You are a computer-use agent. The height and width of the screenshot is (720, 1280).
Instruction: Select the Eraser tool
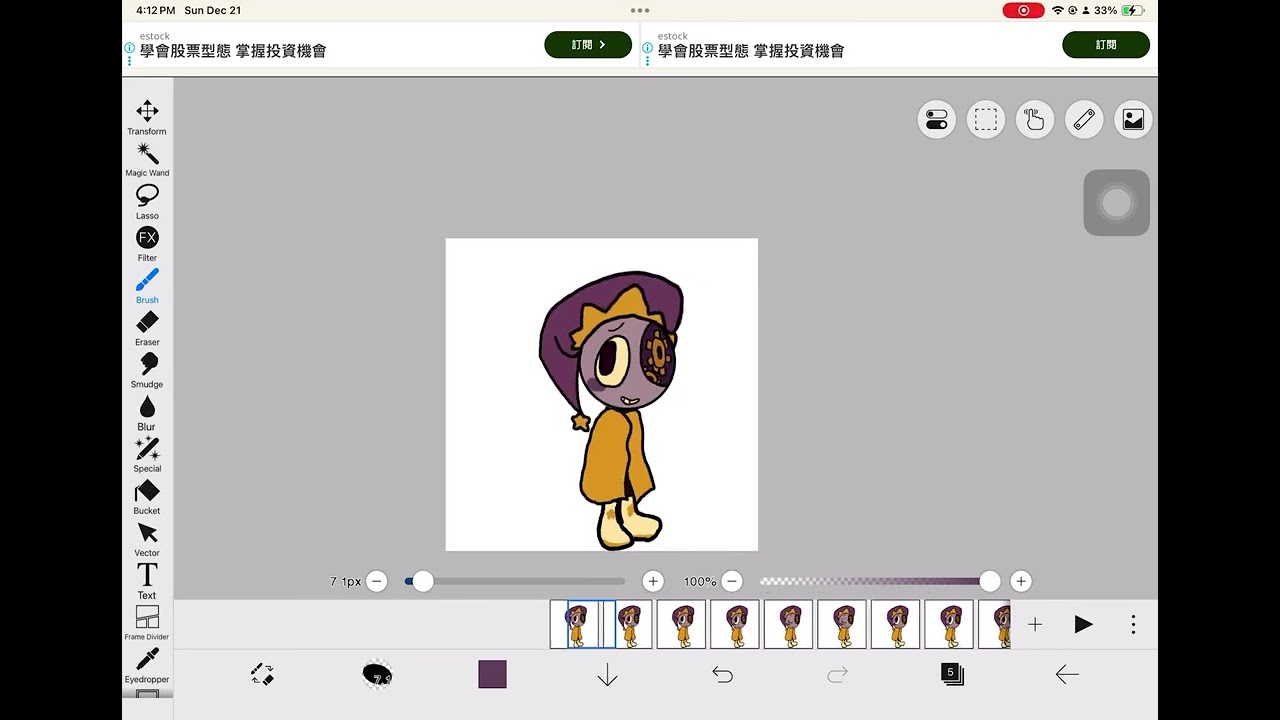pyautogui.click(x=147, y=327)
